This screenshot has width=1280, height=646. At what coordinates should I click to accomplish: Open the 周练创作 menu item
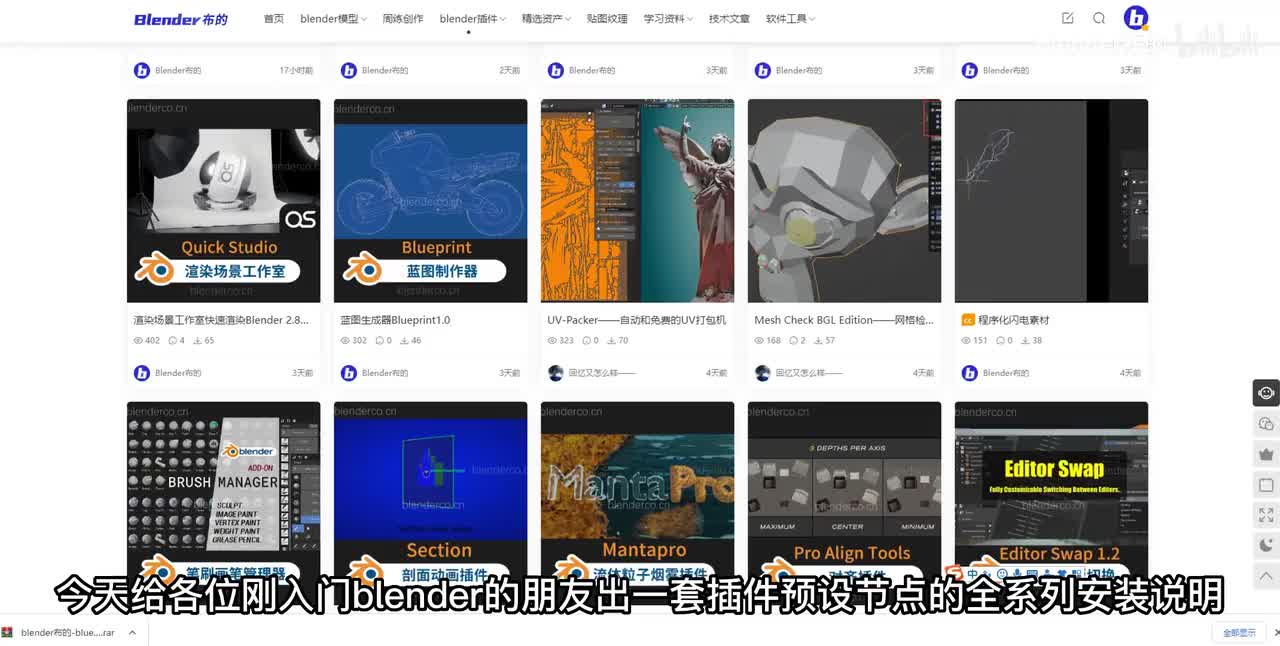(x=403, y=19)
